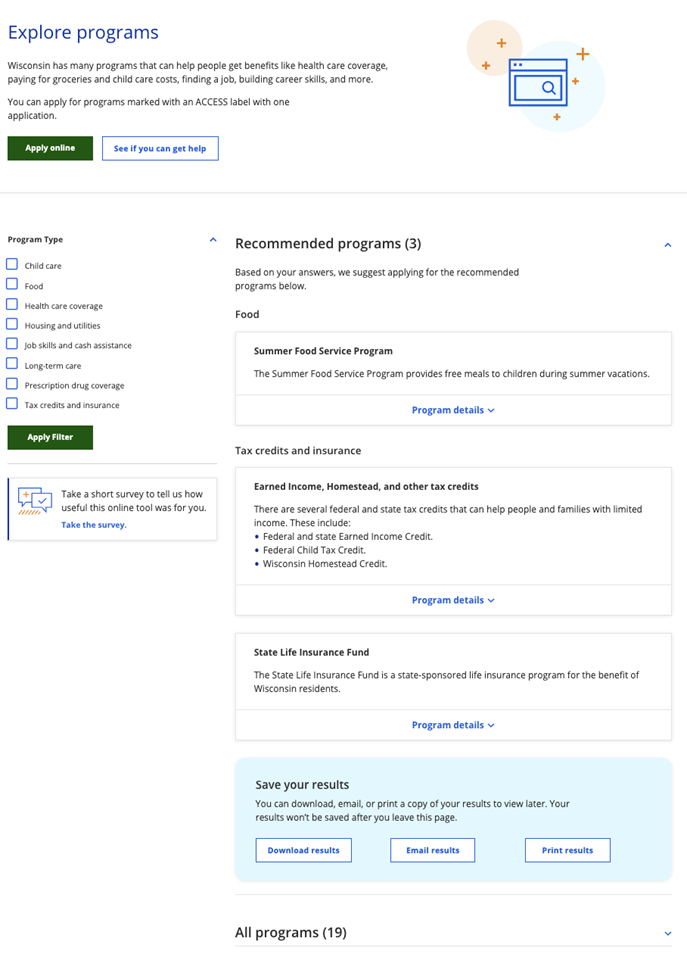Open the Take the survey link

coord(94,524)
